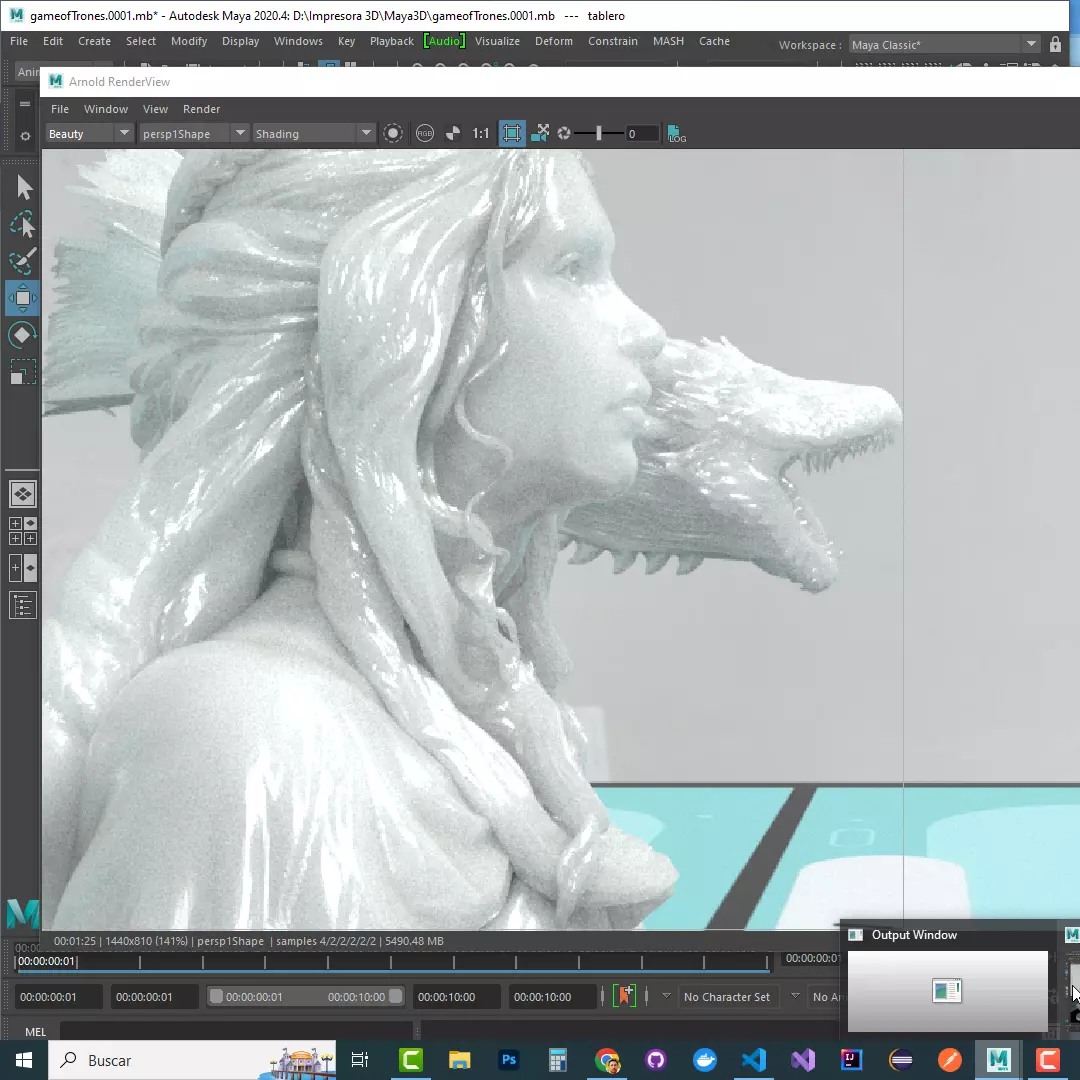Click the Buscar search box
Screen dimensions: 1080x1080
point(191,1060)
